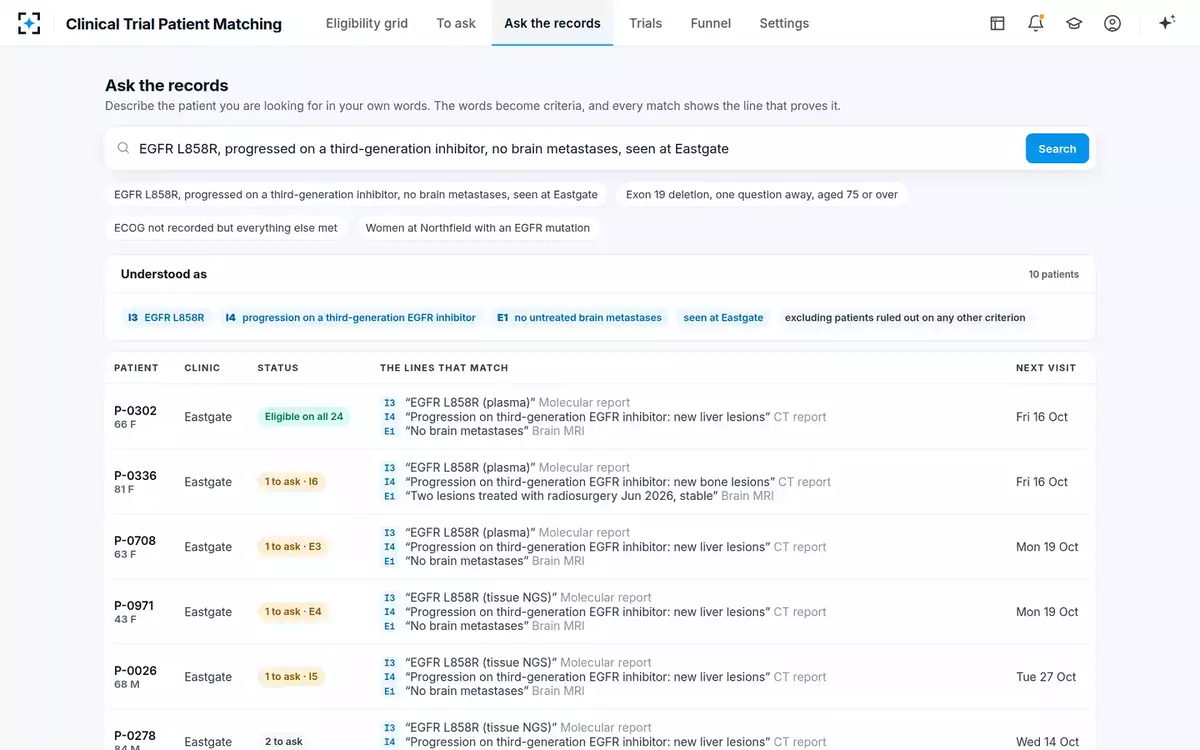Switch to the Eligibility grid tab
The image size is (1200, 750).
pos(367,23)
